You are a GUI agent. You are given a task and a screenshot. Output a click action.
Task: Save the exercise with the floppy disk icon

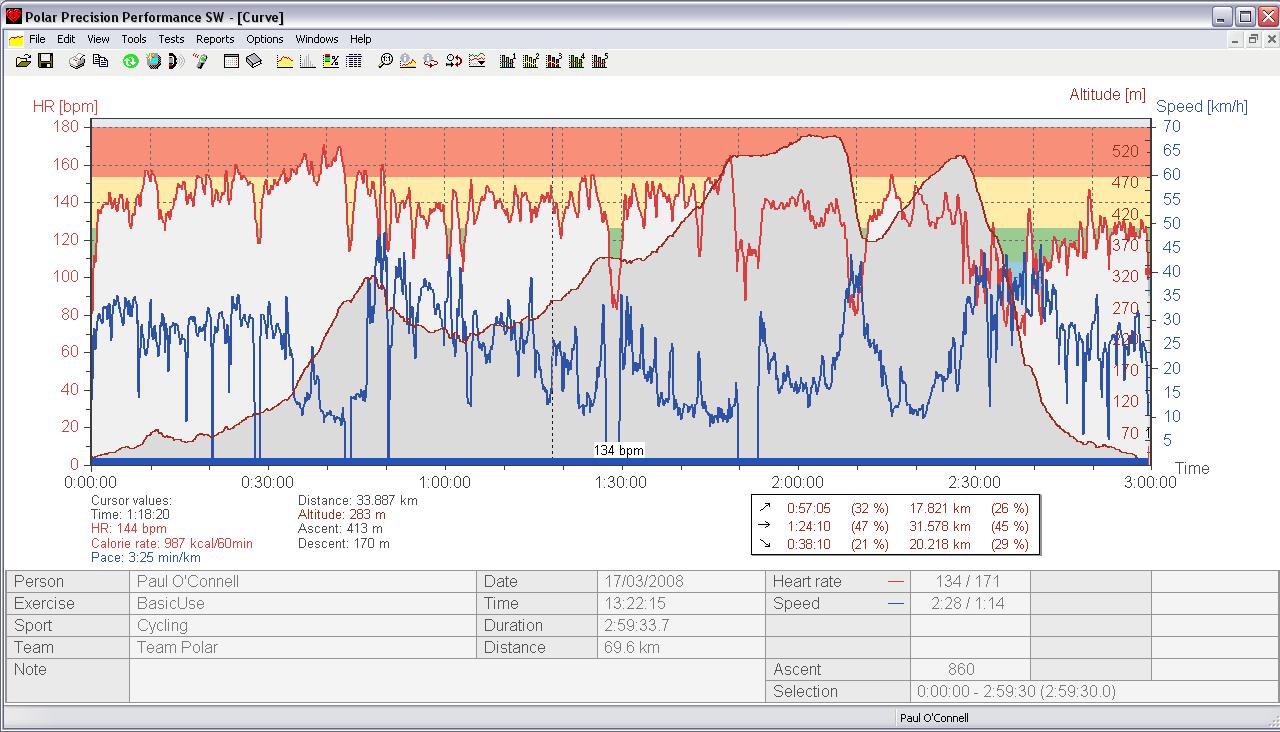tap(45, 61)
